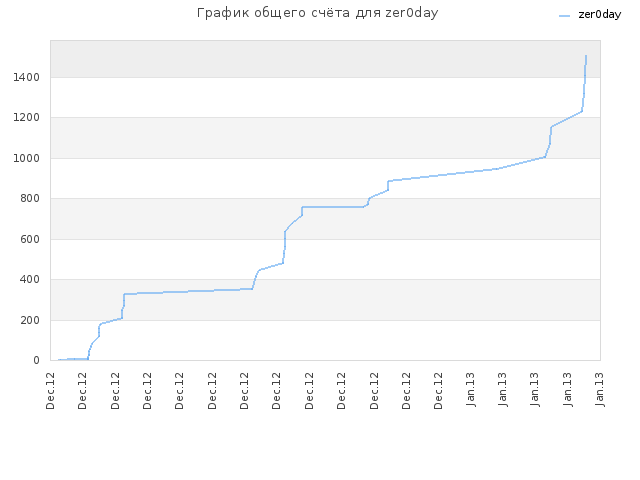Image resolution: width=640 pixels, height=480 pixels.
Task: Click the line's peak point above 1400
Action: pos(586,56)
